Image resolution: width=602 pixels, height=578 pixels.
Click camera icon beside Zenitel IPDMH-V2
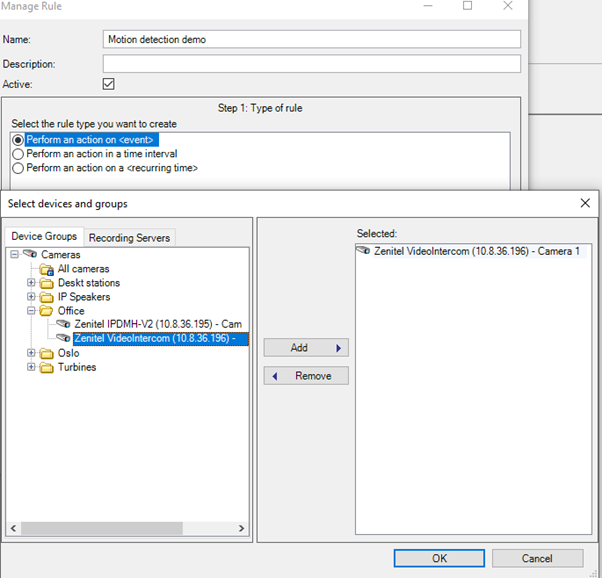(63, 324)
